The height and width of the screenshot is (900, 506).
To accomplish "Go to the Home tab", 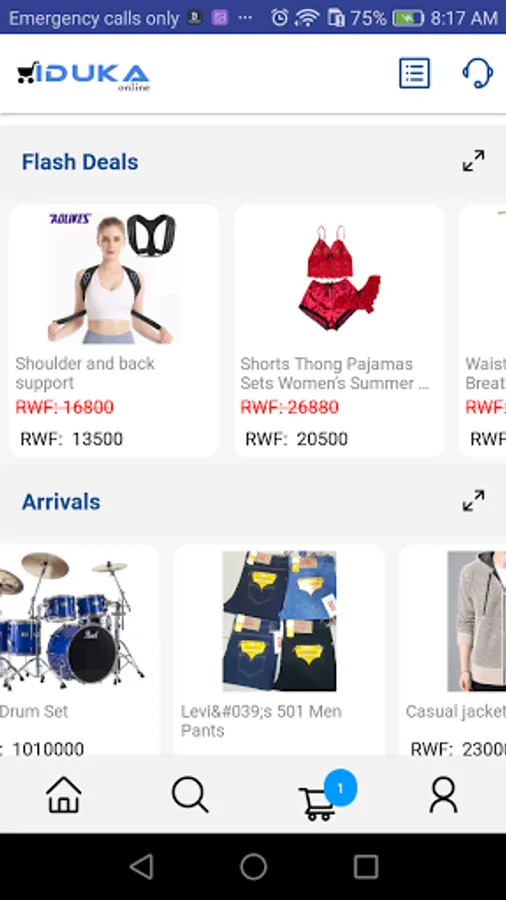I will point(64,794).
